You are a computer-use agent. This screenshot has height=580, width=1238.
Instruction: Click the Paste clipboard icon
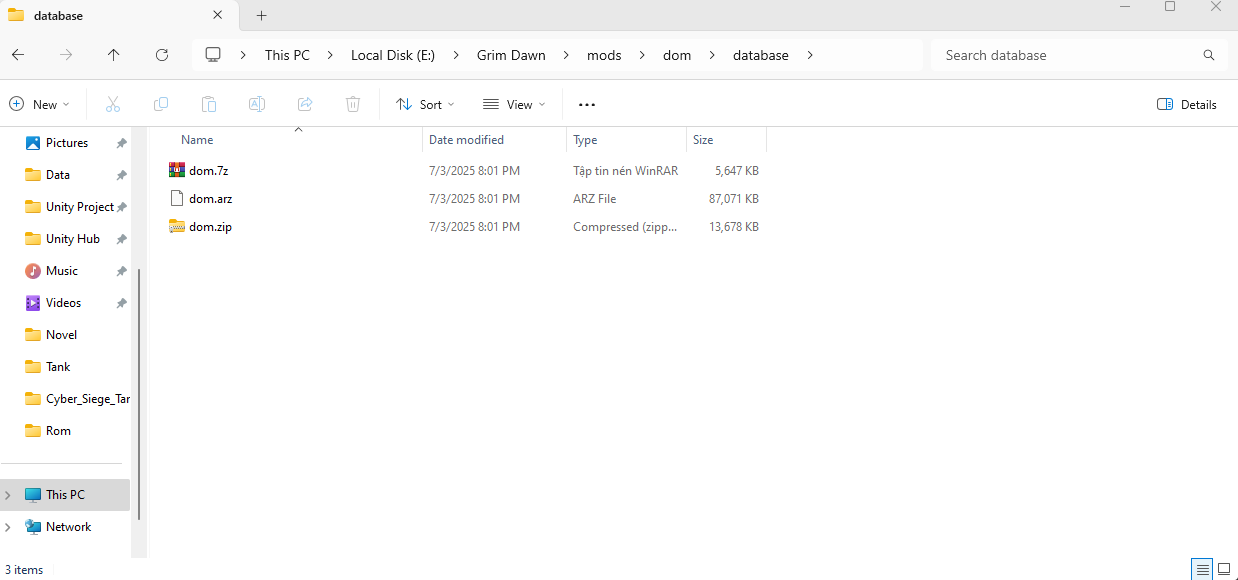click(x=209, y=104)
